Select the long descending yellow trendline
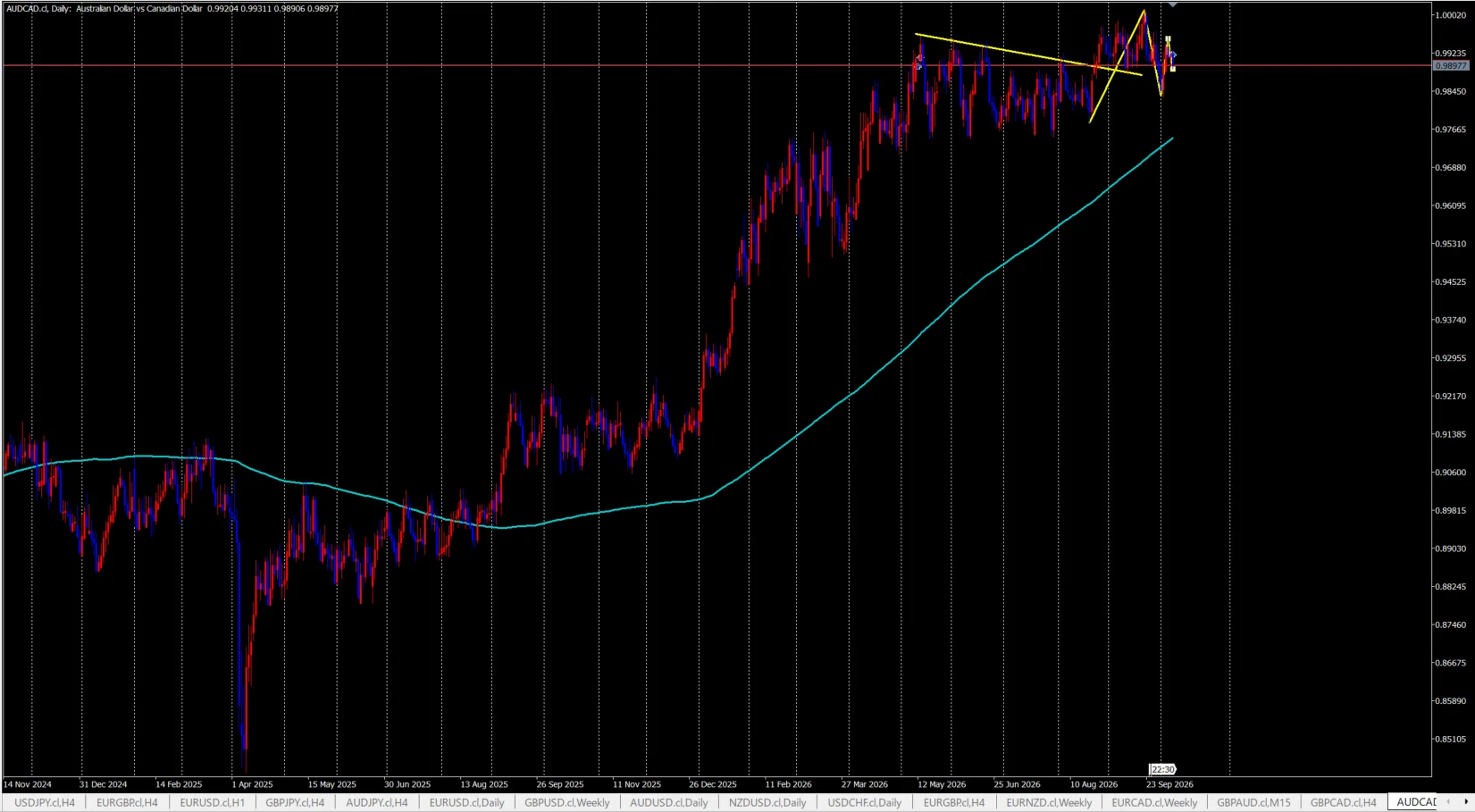 [1027, 54]
